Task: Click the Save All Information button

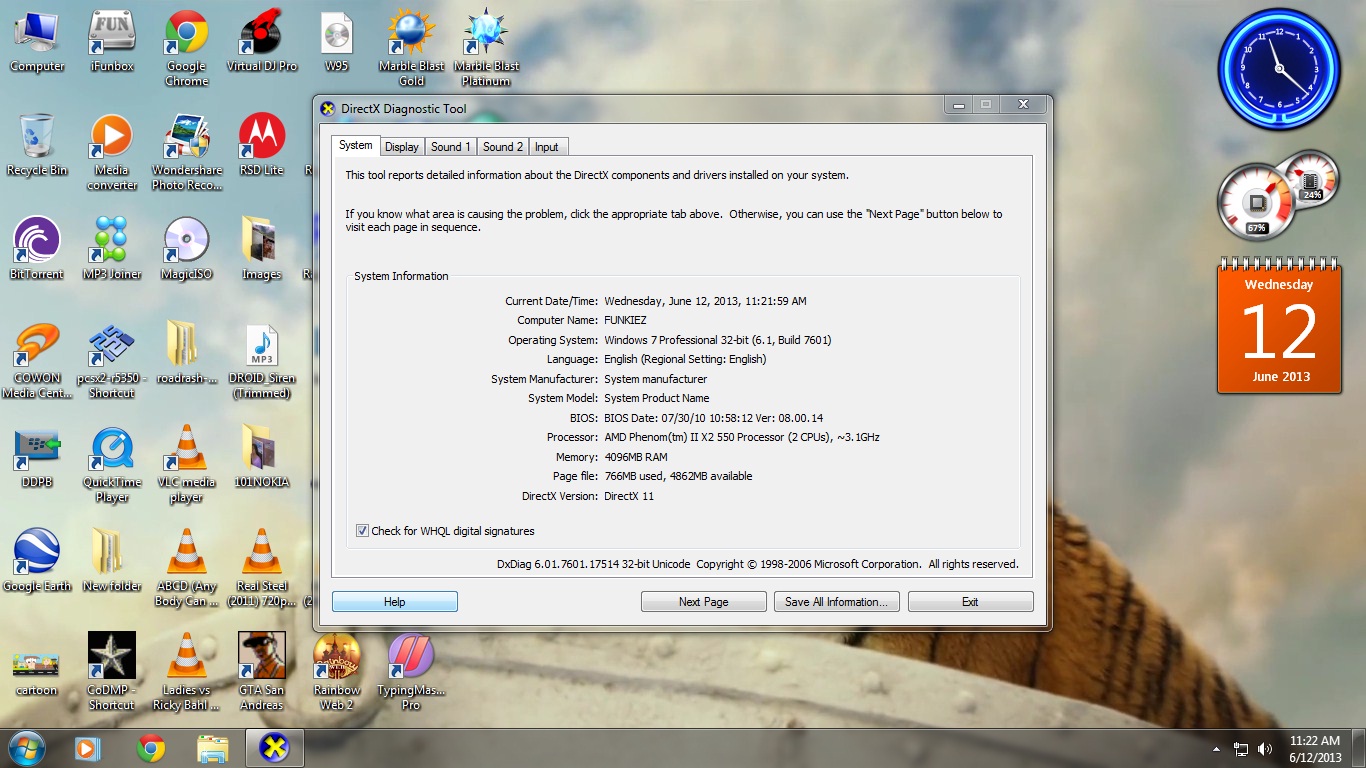Action: pyautogui.click(x=836, y=602)
